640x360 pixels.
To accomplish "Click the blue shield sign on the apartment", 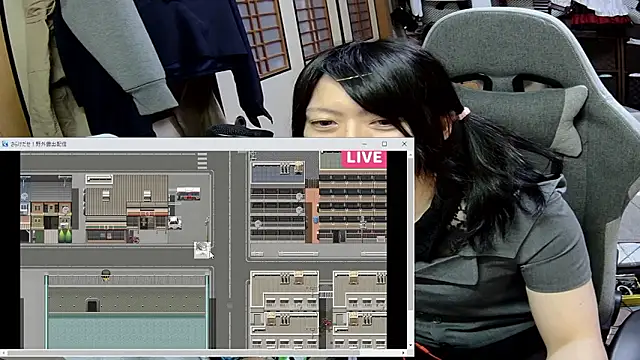I will pos(316,220).
